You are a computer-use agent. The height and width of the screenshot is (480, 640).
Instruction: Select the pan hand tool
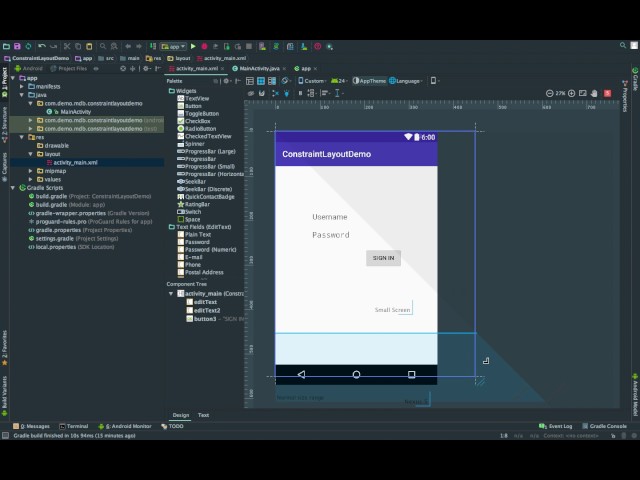click(594, 93)
